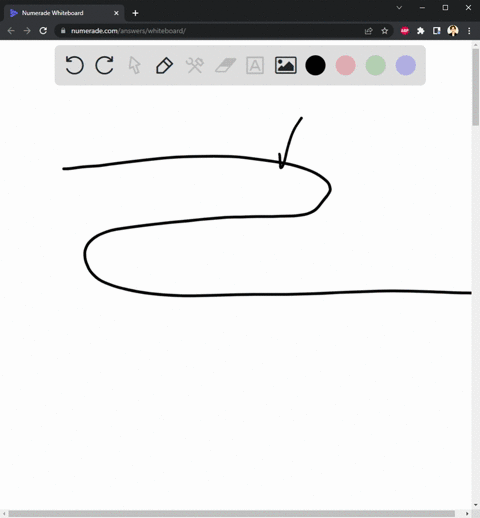Select the pointer selection tool
Image resolution: width=480 pixels, height=518 pixels.
pos(135,65)
